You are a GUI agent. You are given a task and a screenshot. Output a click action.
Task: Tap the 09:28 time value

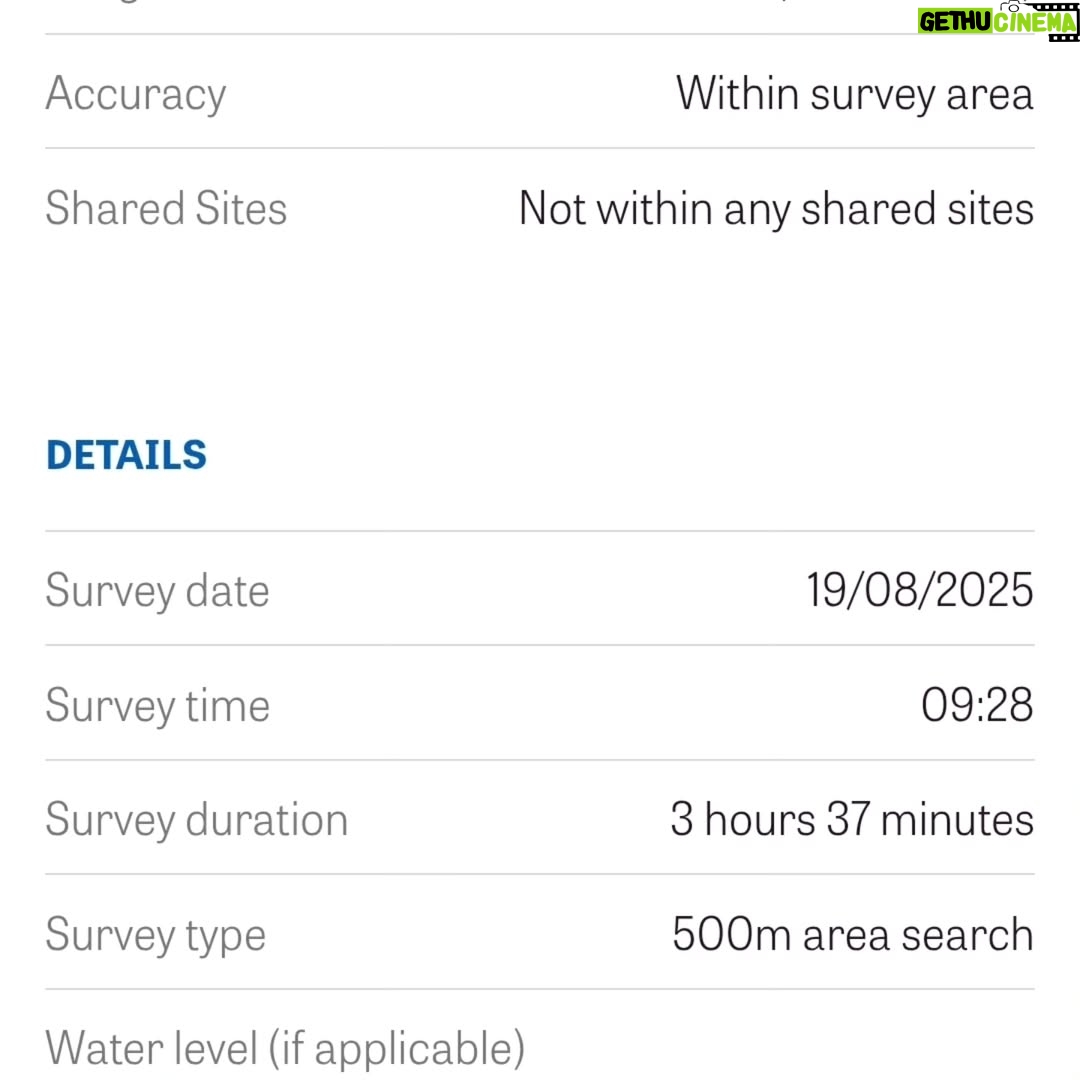tap(977, 705)
